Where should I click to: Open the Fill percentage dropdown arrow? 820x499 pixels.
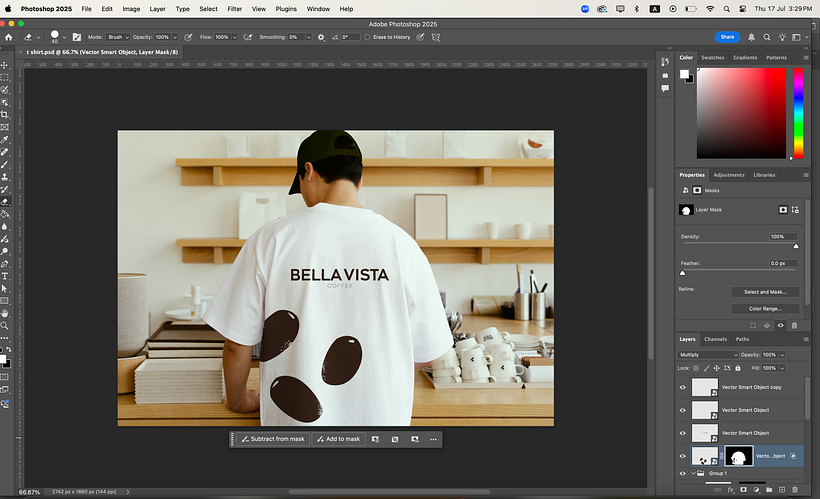click(x=782, y=368)
